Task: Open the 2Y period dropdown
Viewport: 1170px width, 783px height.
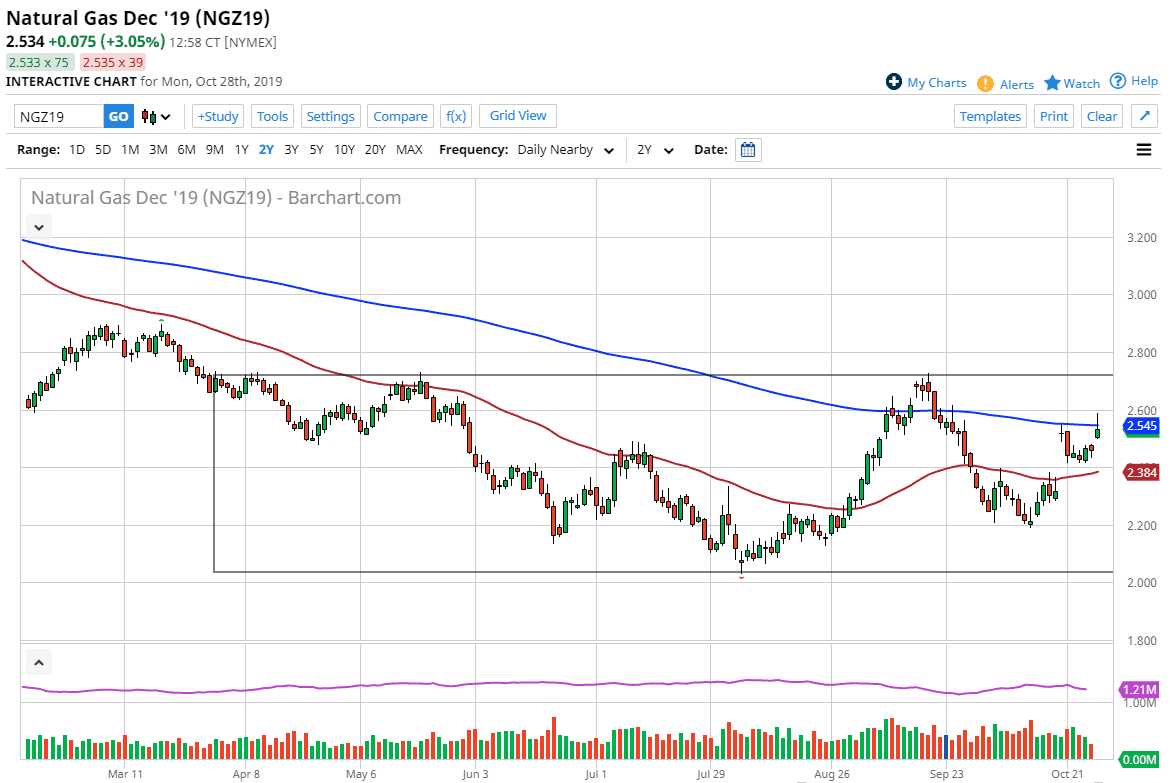Action: [655, 150]
